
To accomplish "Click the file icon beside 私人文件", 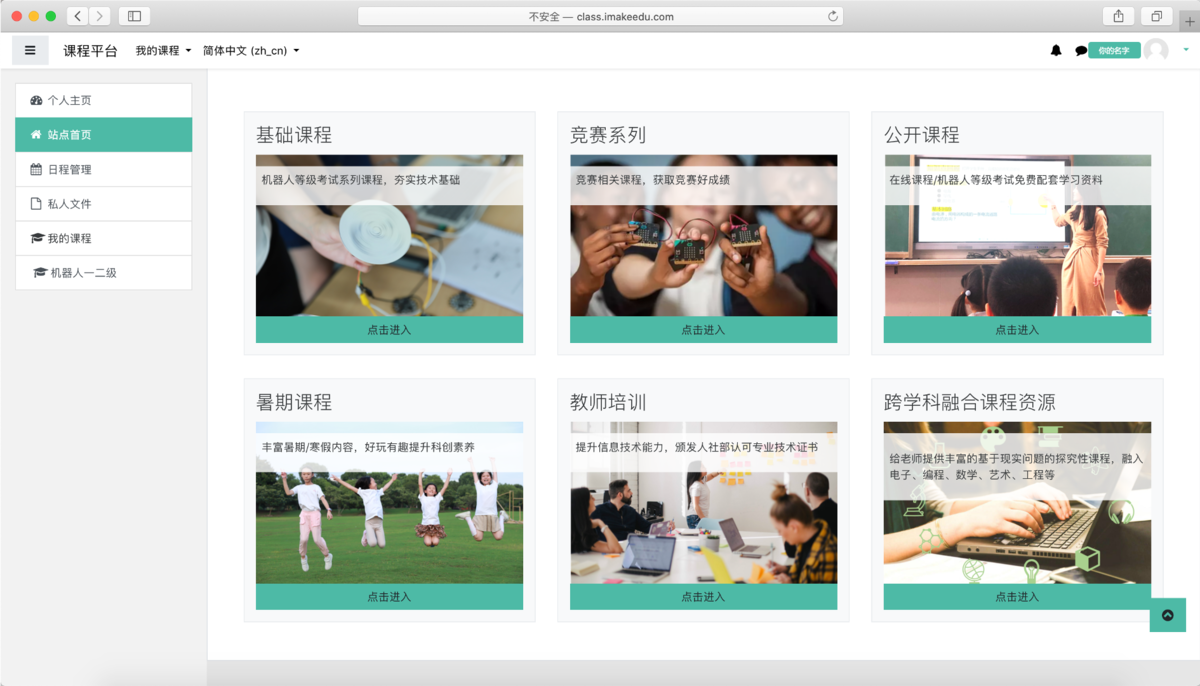I will tap(37, 204).
